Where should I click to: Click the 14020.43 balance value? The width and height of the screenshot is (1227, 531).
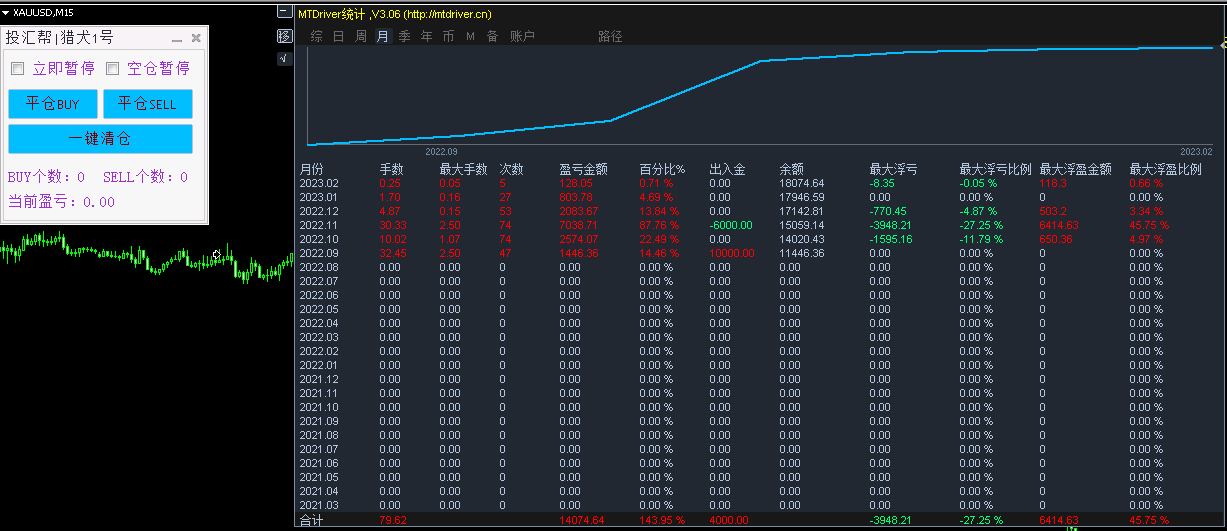click(802, 239)
